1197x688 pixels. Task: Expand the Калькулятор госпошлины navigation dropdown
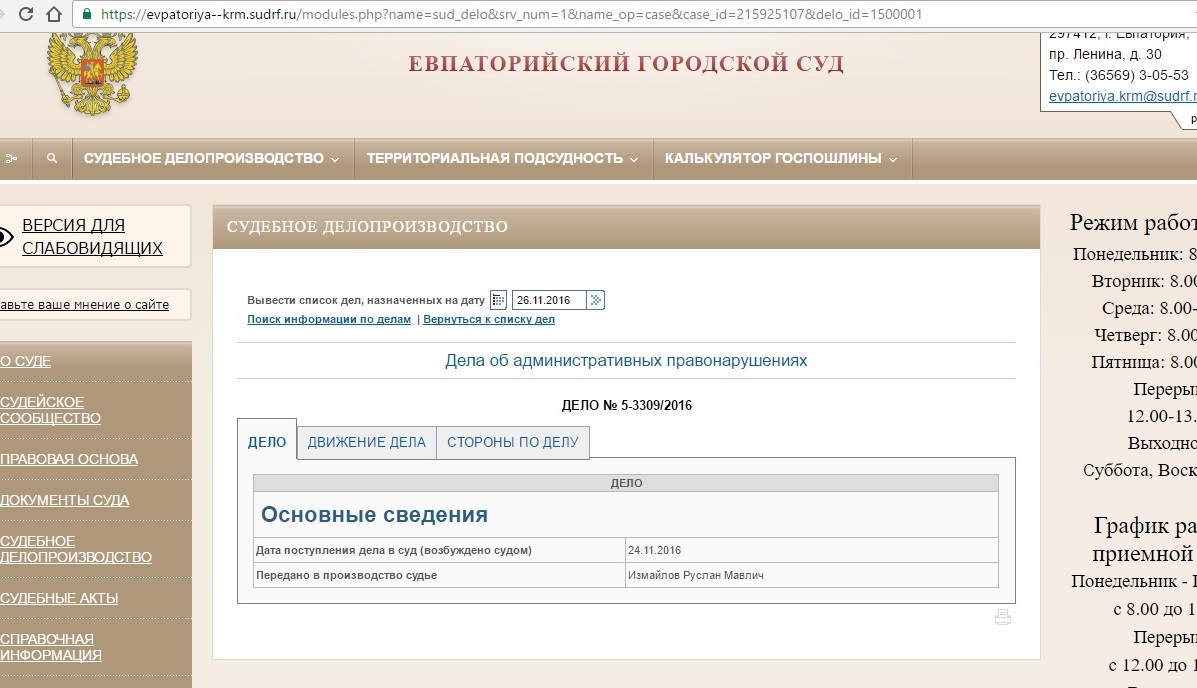point(781,158)
